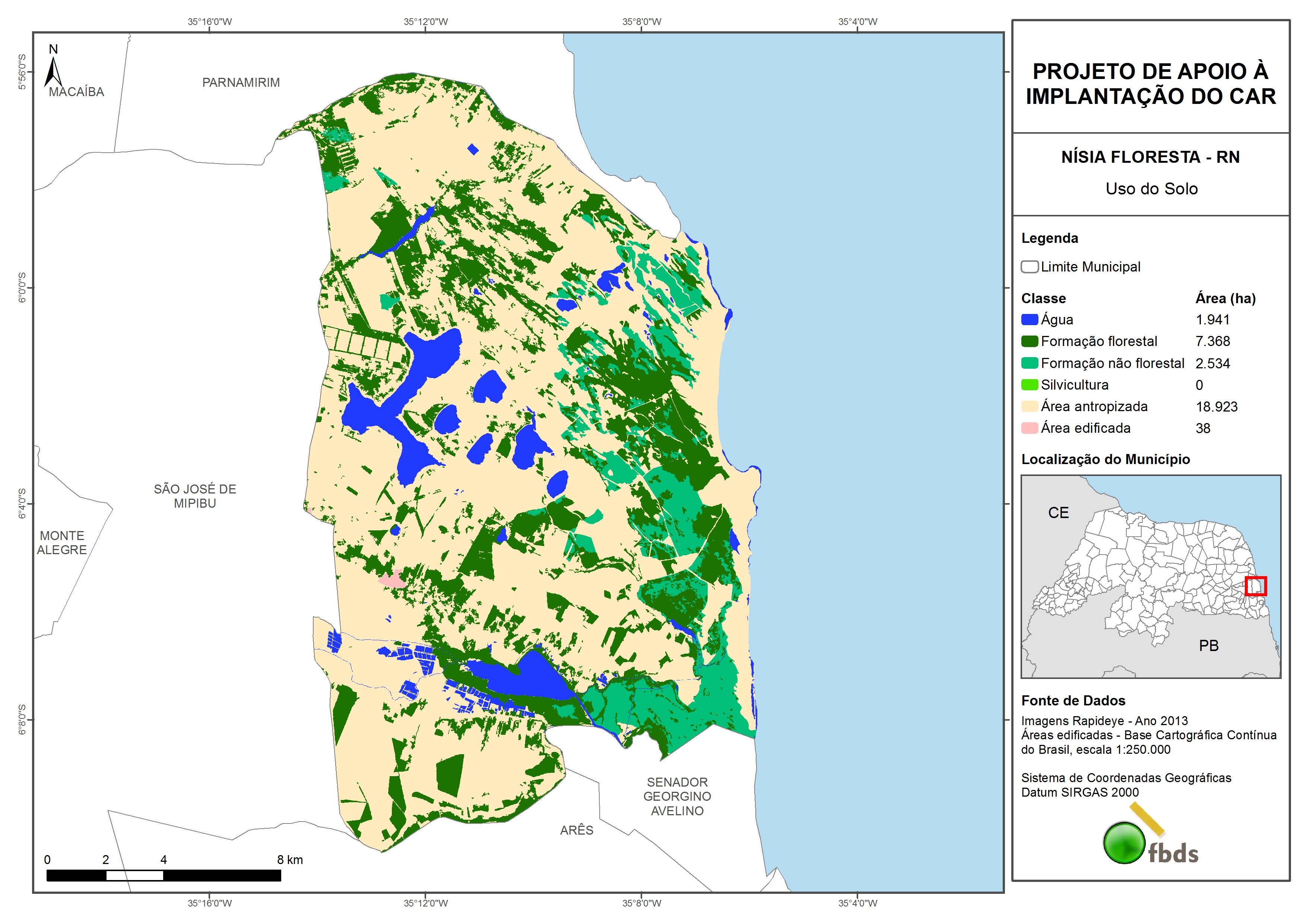Click the CE state label on the inset map

click(1058, 512)
